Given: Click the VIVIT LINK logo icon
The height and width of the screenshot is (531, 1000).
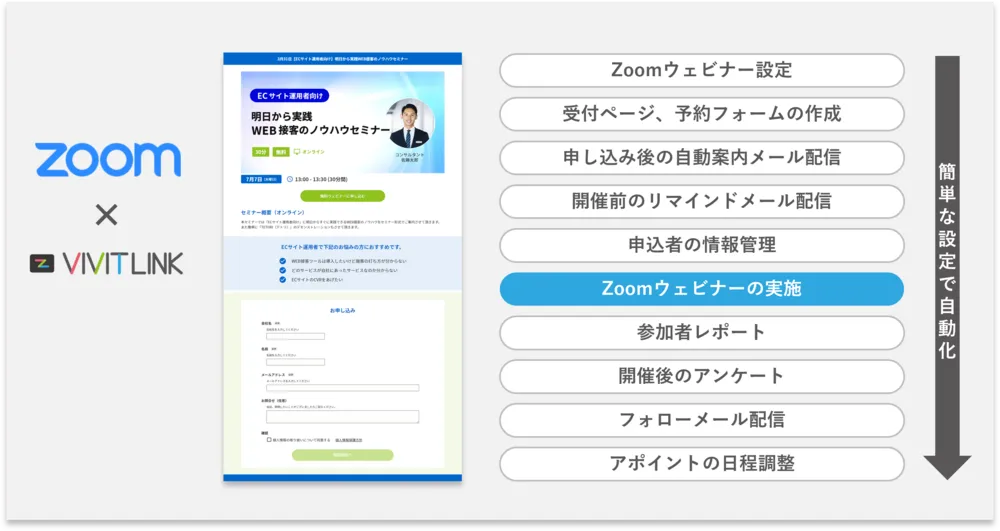Looking at the screenshot, I should pos(42,264).
